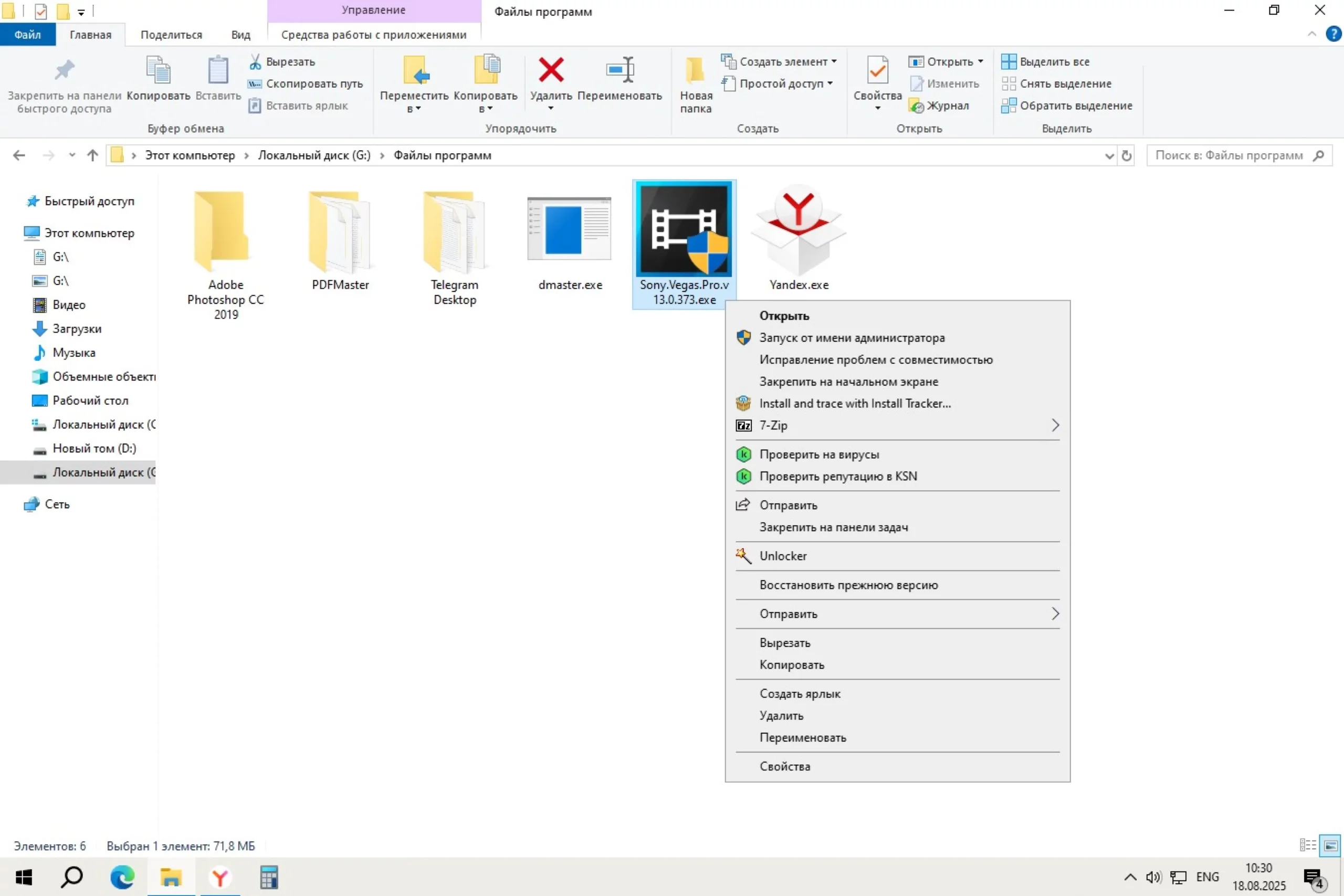Click the Rename (Переименовать) ribbon icon
The height and width of the screenshot is (896, 1344).
[619, 71]
